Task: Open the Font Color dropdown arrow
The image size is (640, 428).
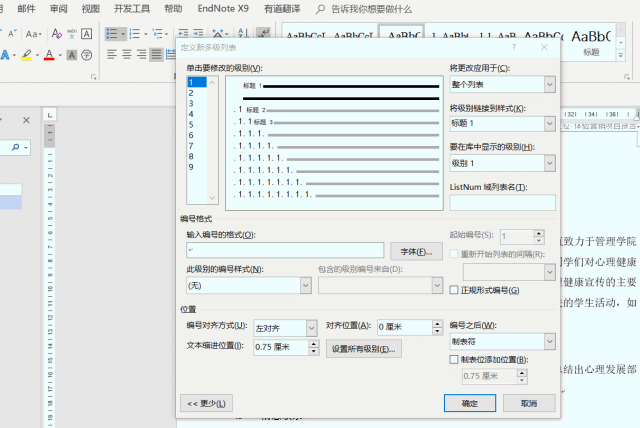Action: (x=60, y=55)
